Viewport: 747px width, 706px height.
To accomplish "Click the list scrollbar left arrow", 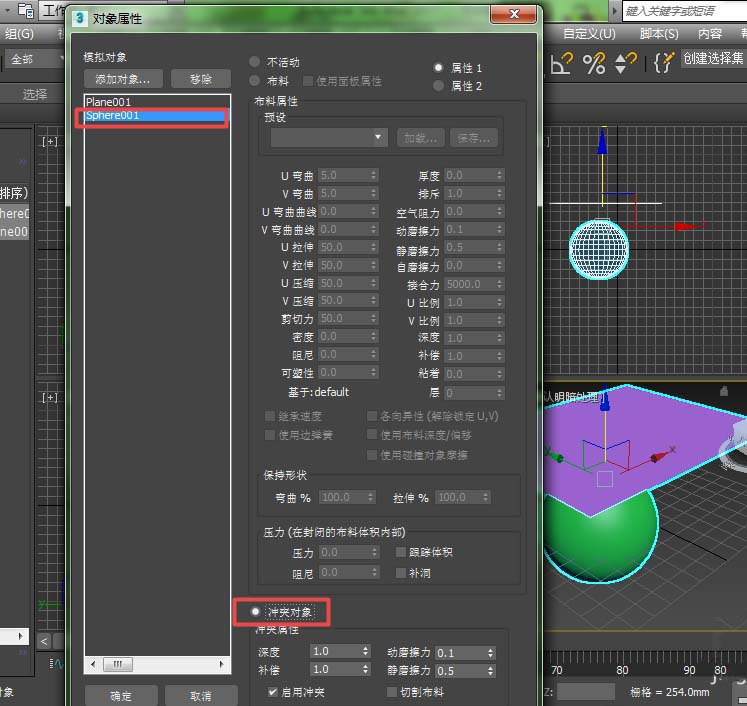I will pos(93,664).
